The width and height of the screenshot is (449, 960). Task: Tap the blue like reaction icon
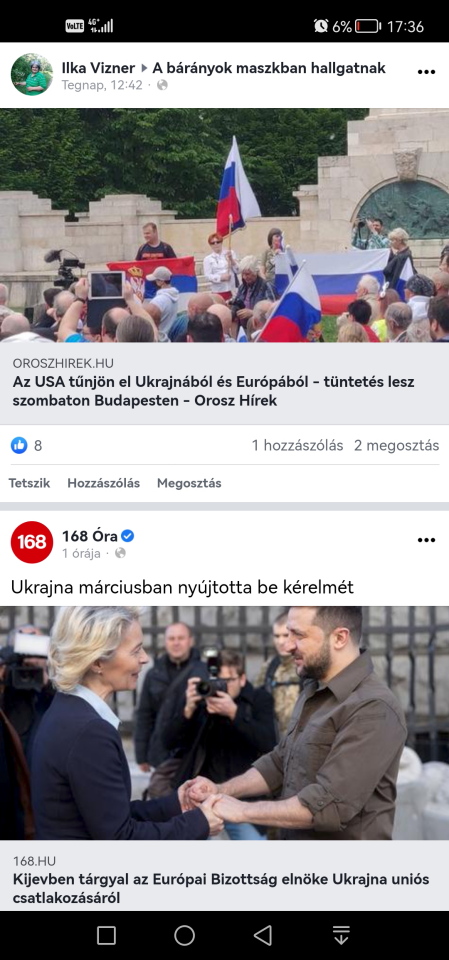click(19, 445)
